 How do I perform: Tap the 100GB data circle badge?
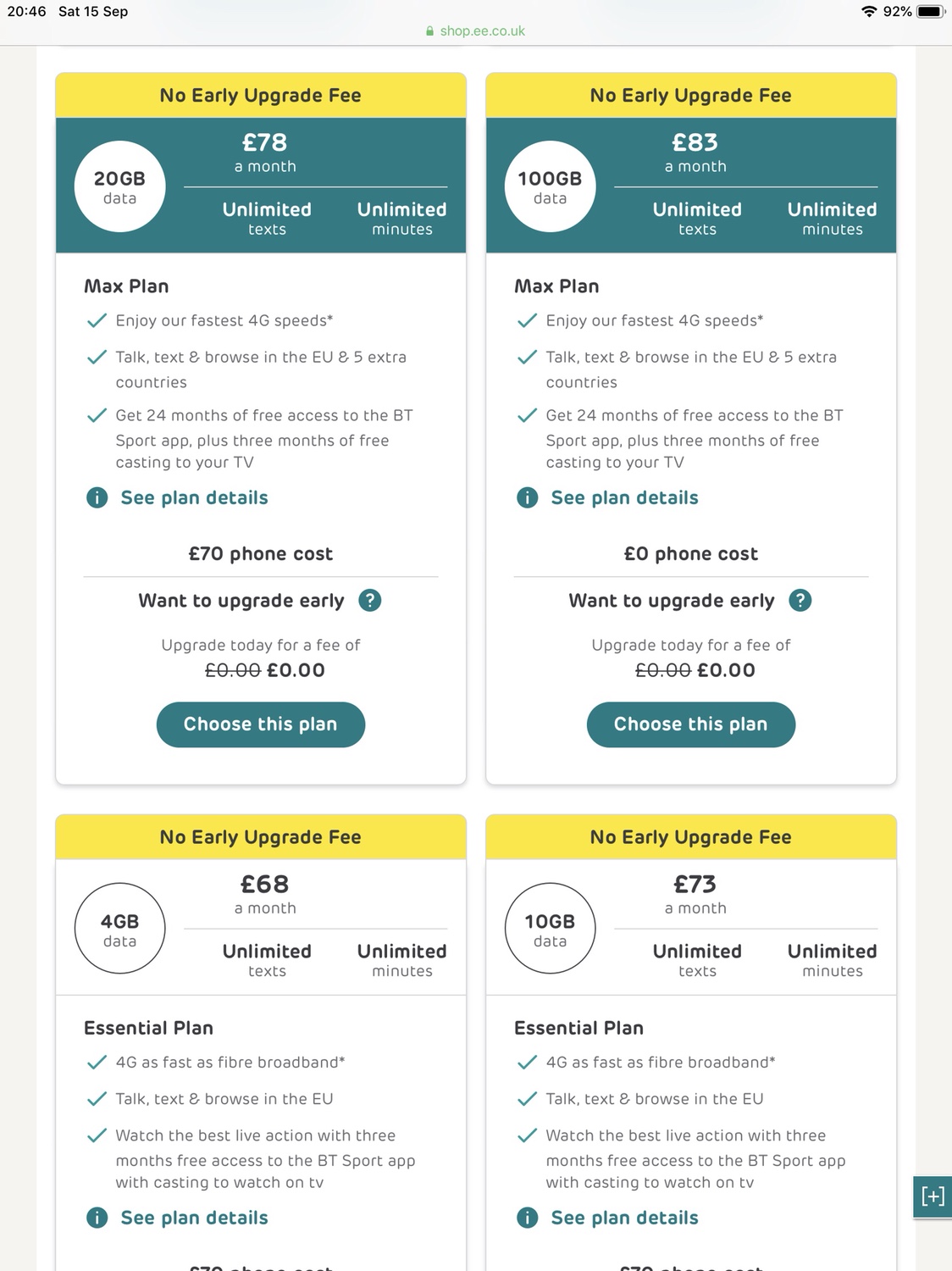pyautogui.click(x=551, y=186)
